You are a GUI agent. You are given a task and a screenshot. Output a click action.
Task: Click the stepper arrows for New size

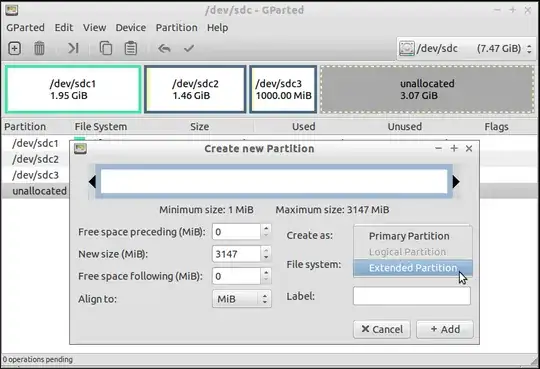(x=266, y=254)
